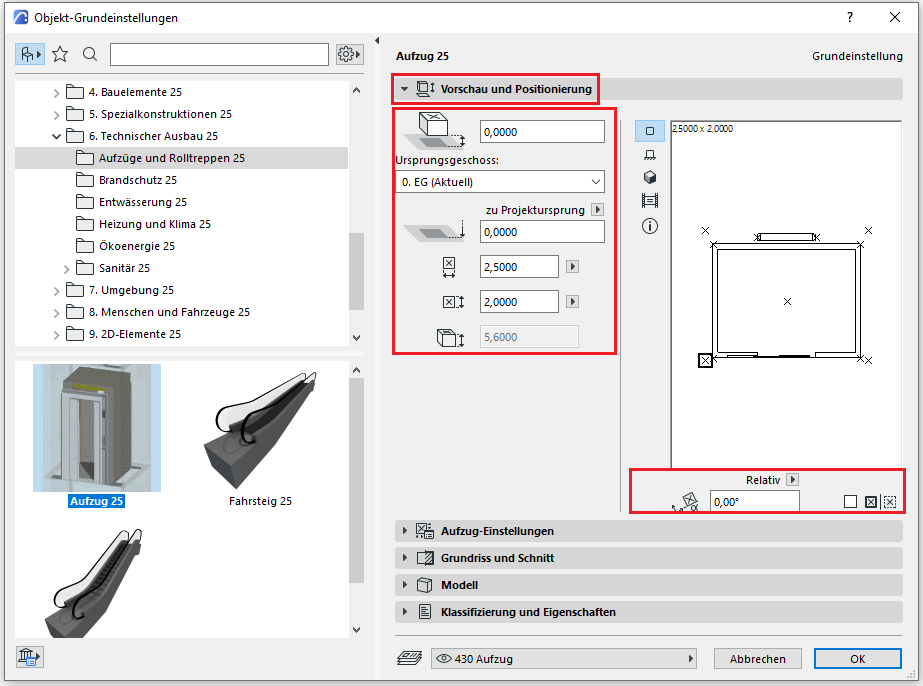Show the preview picture filmstrip icon

(650, 201)
